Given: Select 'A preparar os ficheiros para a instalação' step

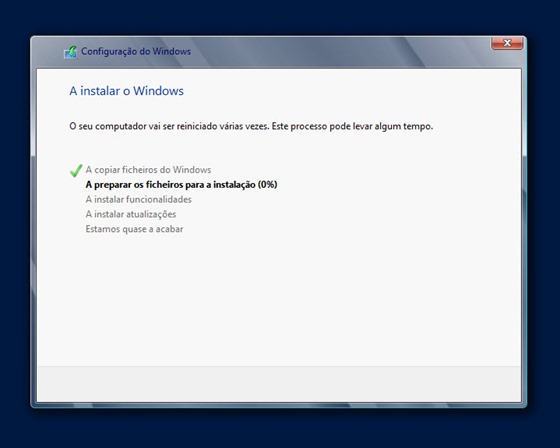Looking at the screenshot, I should [x=181, y=185].
